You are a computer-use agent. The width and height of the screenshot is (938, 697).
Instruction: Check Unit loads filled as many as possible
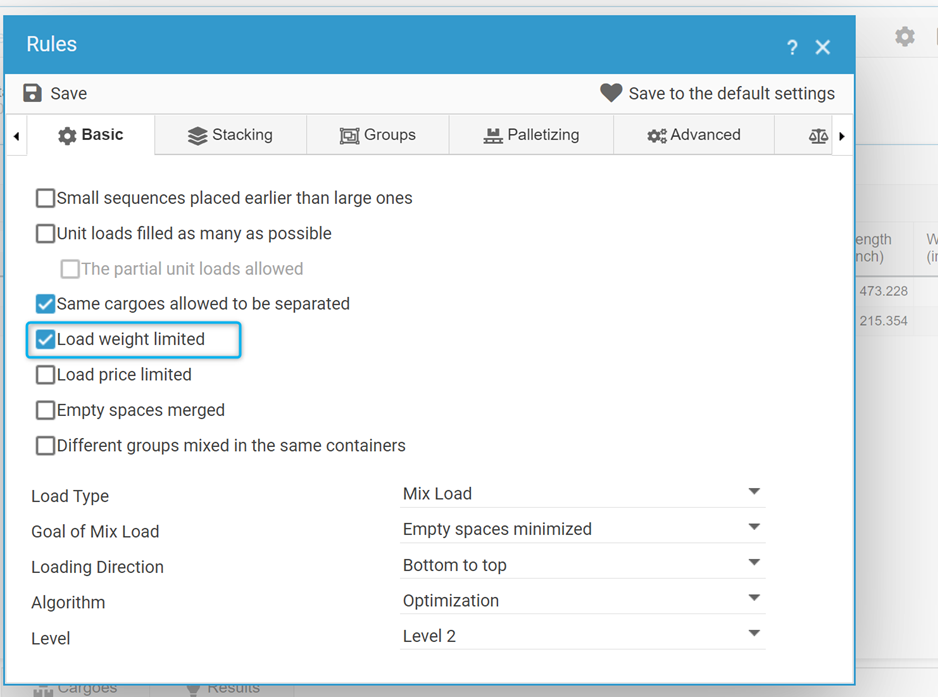[45, 233]
